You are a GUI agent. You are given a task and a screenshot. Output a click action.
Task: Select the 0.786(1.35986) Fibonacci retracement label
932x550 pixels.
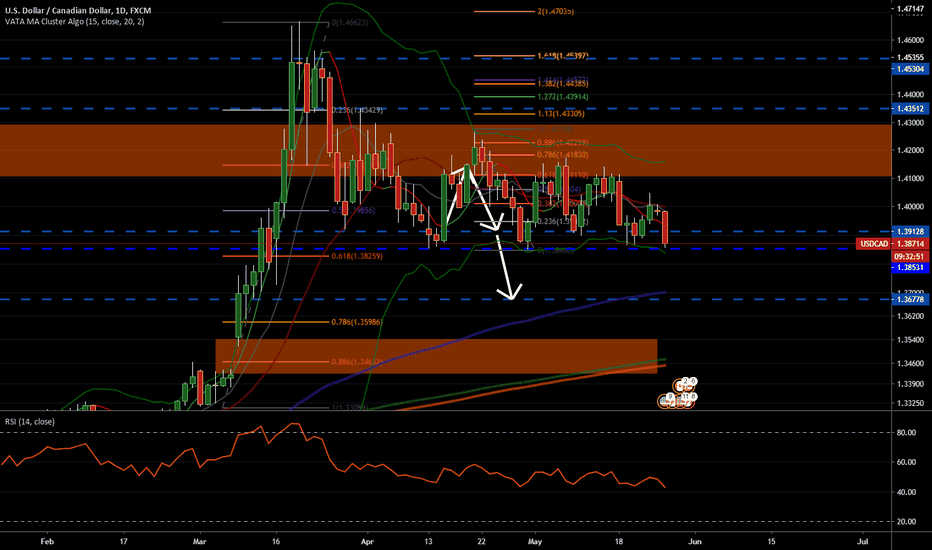(x=357, y=322)
